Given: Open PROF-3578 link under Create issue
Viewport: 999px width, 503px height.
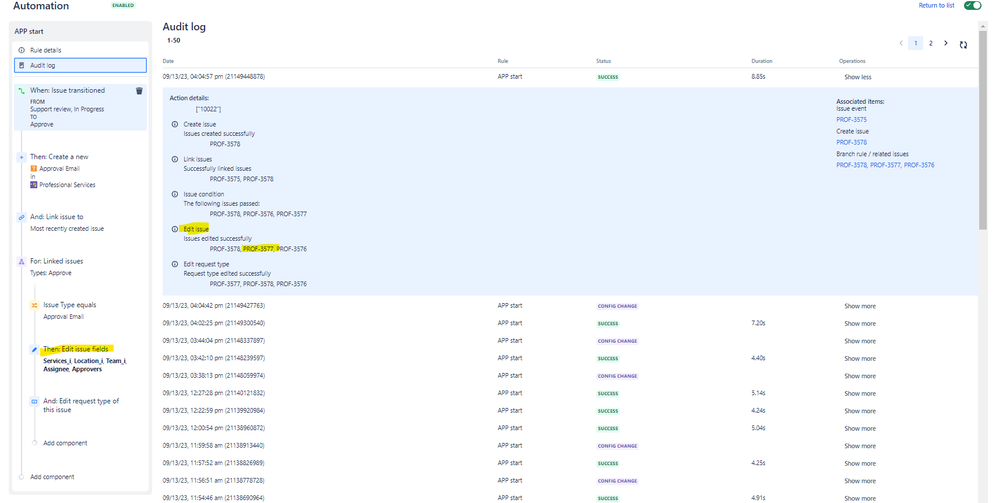Looking at the screenshot, I should [851, 142].
